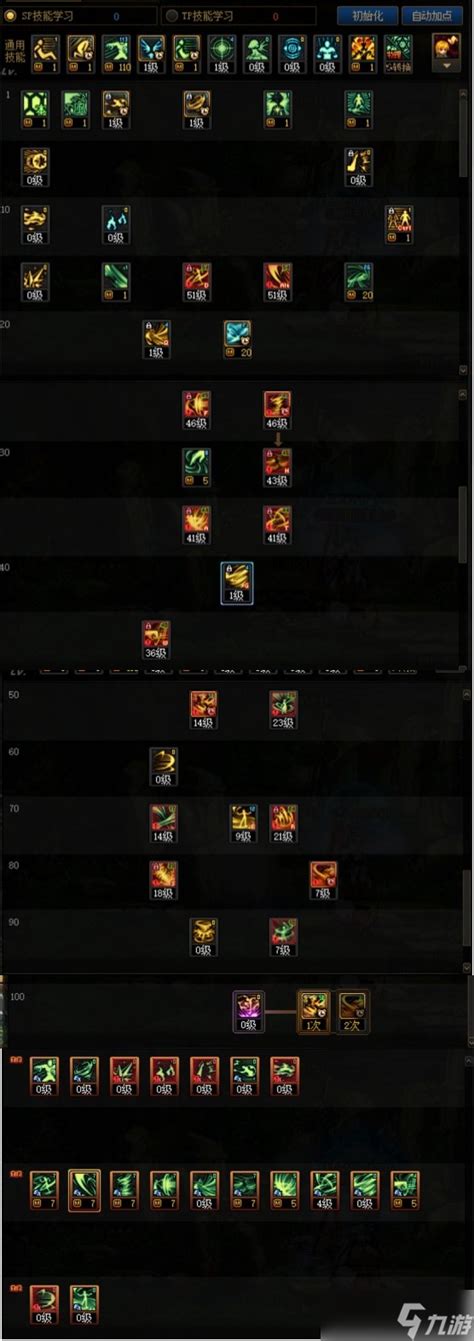Click the 110 skill in general skills row
Viewport: 474px width, 1341px height.
117,53
